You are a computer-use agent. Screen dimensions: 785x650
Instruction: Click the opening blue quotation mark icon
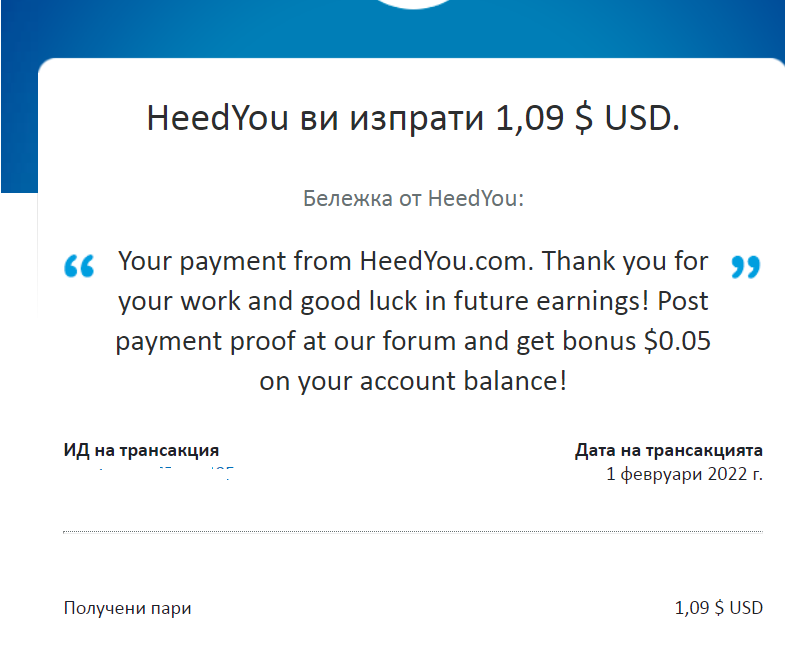click(x=79, y=266)
